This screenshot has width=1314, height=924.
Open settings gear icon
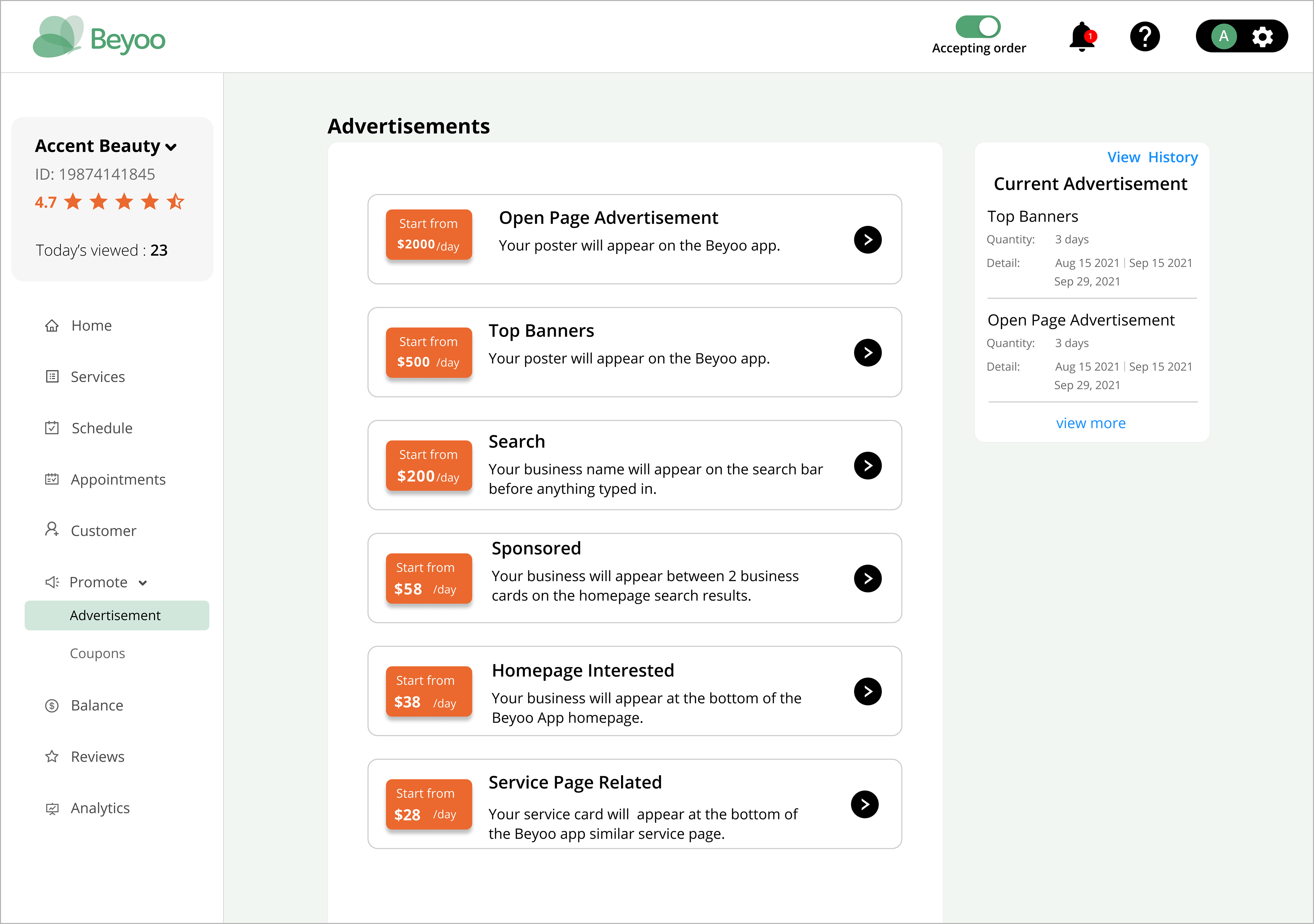pyautogui.click(x=1262, y=37)
